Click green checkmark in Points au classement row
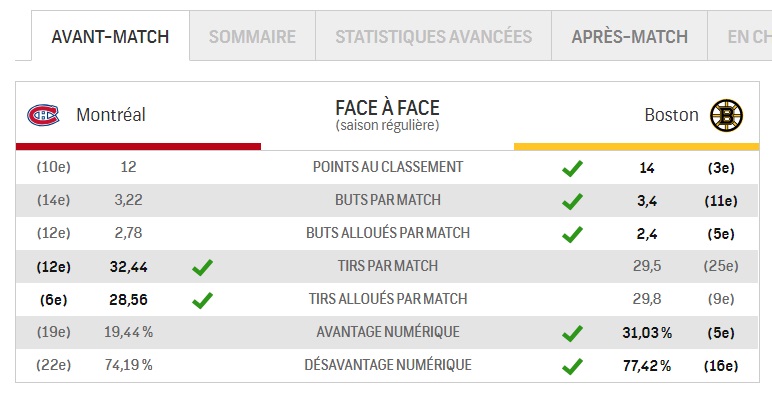Image resolution: width=772 pixels, height=397 pixels. click(572, 168)
